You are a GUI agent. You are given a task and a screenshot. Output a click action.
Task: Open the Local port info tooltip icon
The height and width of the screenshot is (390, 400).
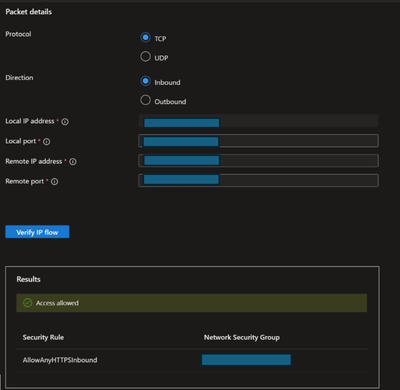pos(47,142)
